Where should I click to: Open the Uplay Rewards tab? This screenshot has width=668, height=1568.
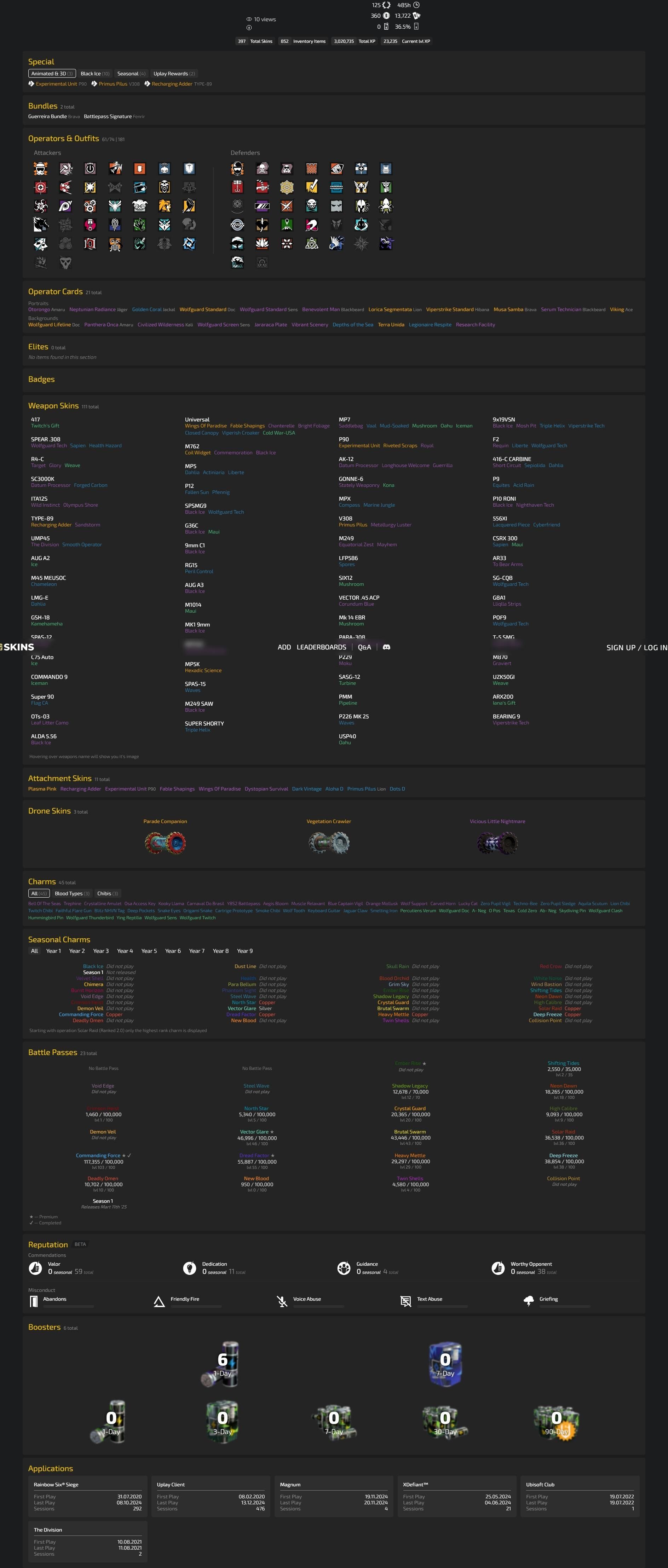pos(174,74)
